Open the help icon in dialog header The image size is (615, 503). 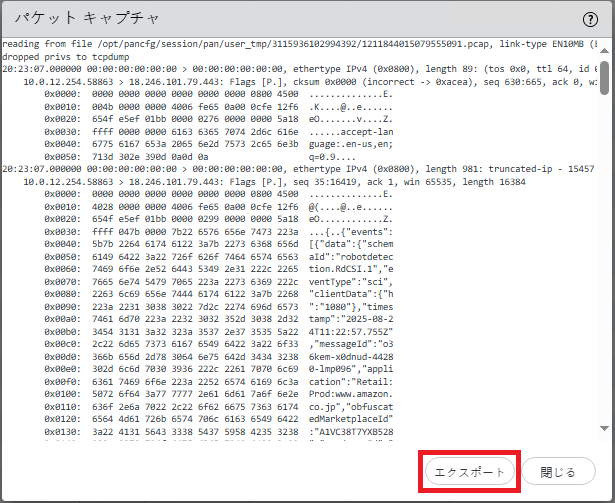coord(590,19)
